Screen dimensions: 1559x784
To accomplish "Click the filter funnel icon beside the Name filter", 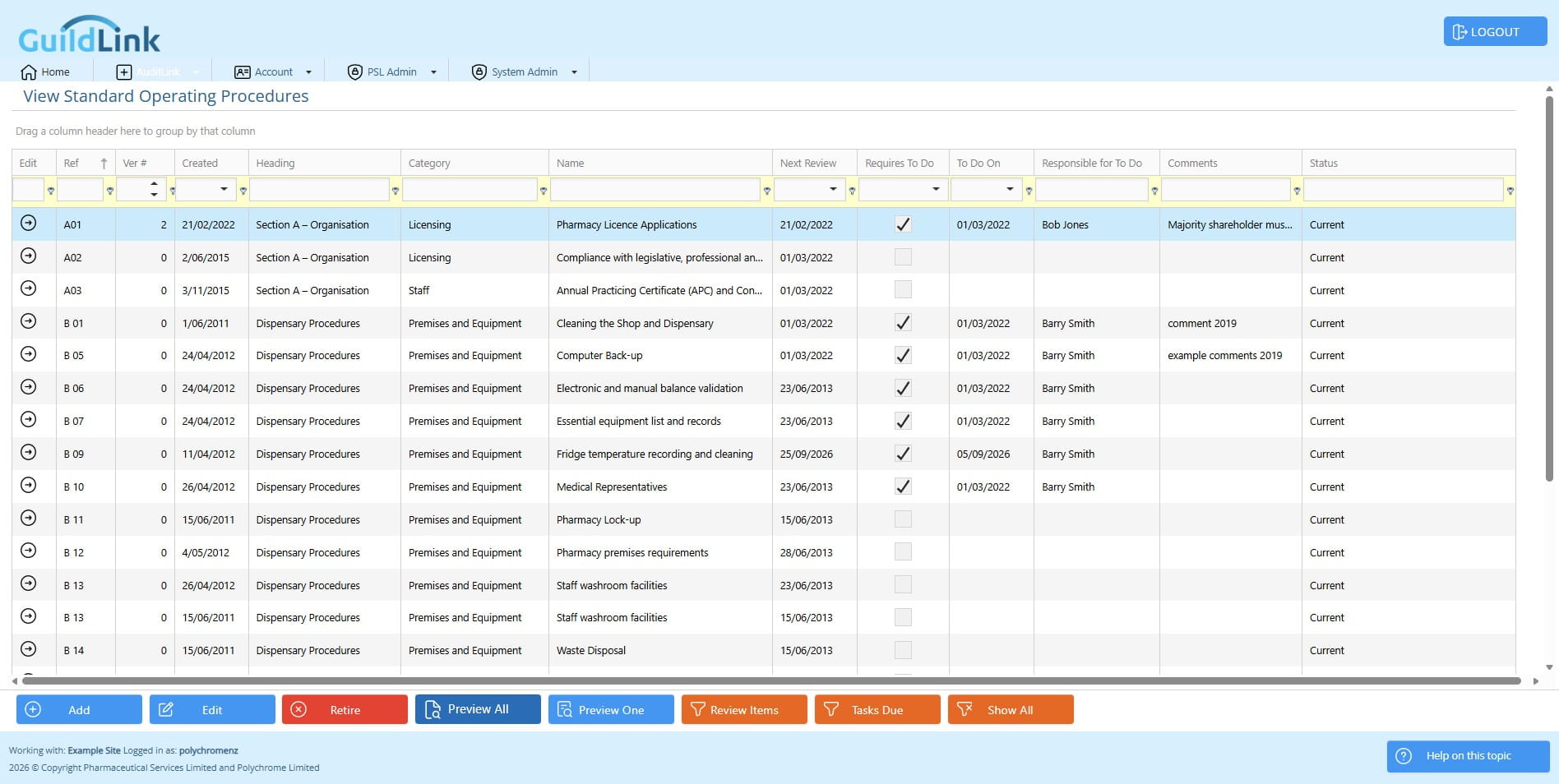I will (x=767, y=191).
